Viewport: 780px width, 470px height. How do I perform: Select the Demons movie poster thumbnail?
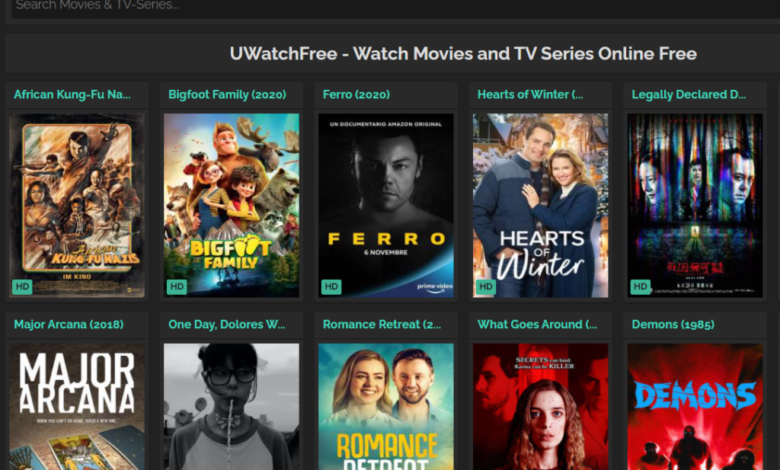[695, 407]
